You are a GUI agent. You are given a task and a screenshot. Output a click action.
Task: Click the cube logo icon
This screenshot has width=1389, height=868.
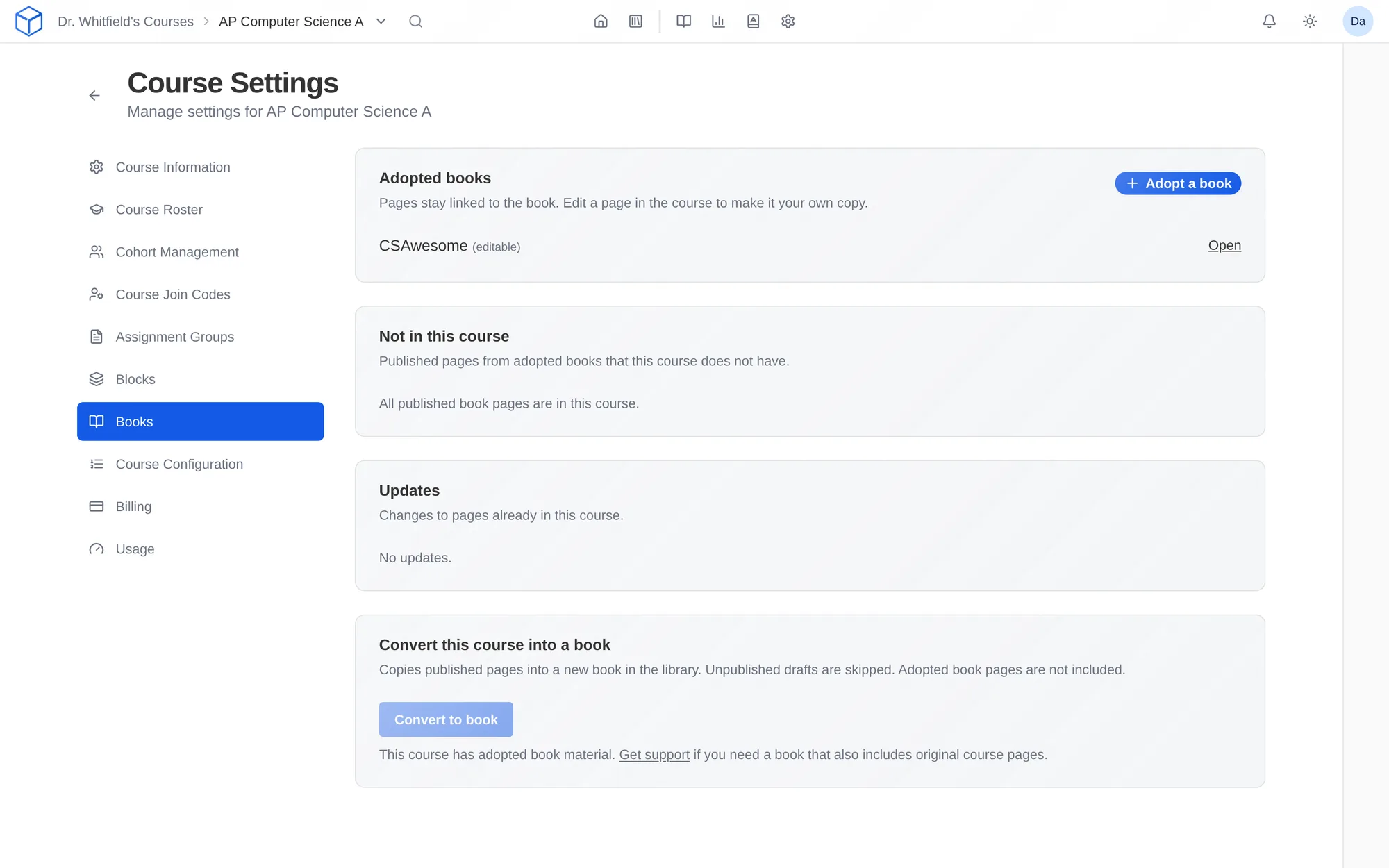pyautogui.click(x=29, y=21)
